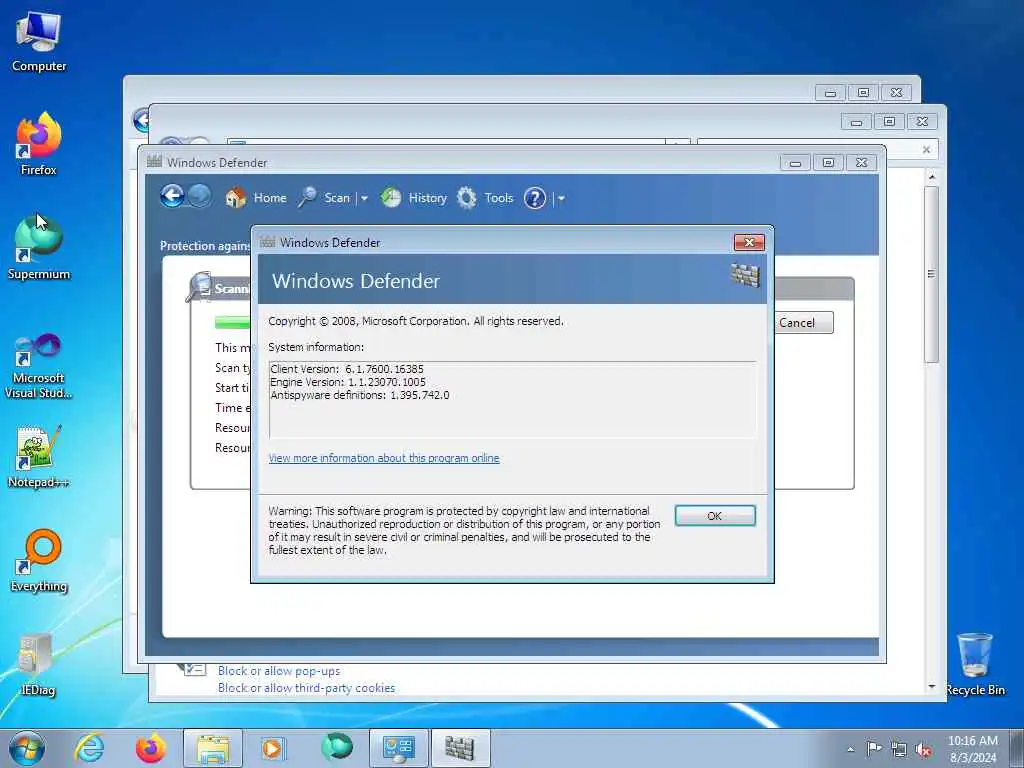
Task: Click the vertical scrollbar thumb in background window
Action: 932,274
